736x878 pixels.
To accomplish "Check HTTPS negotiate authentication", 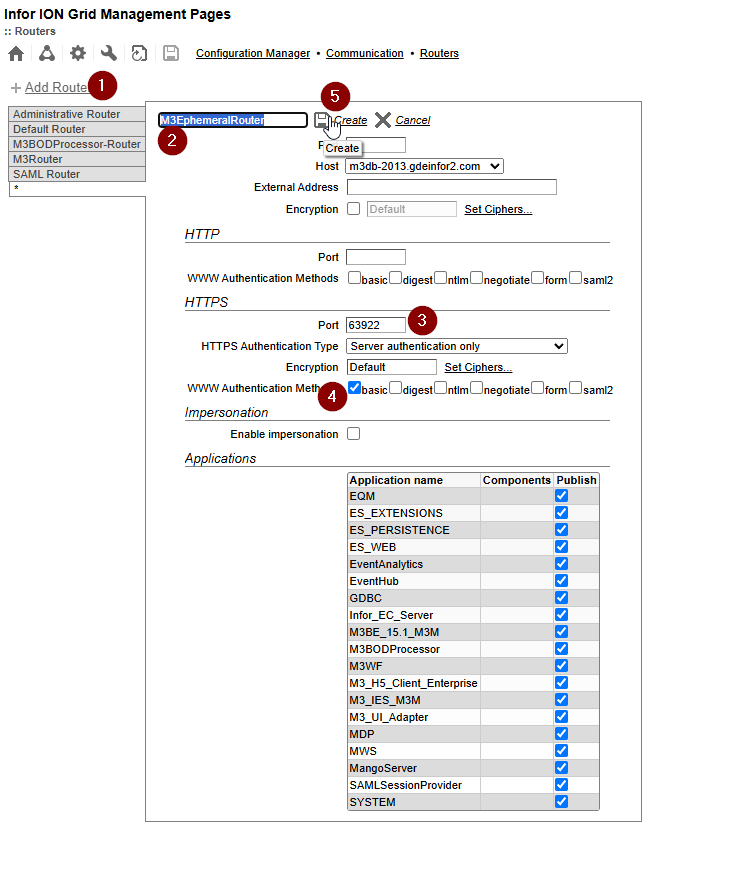I will (x=477, y=387).
